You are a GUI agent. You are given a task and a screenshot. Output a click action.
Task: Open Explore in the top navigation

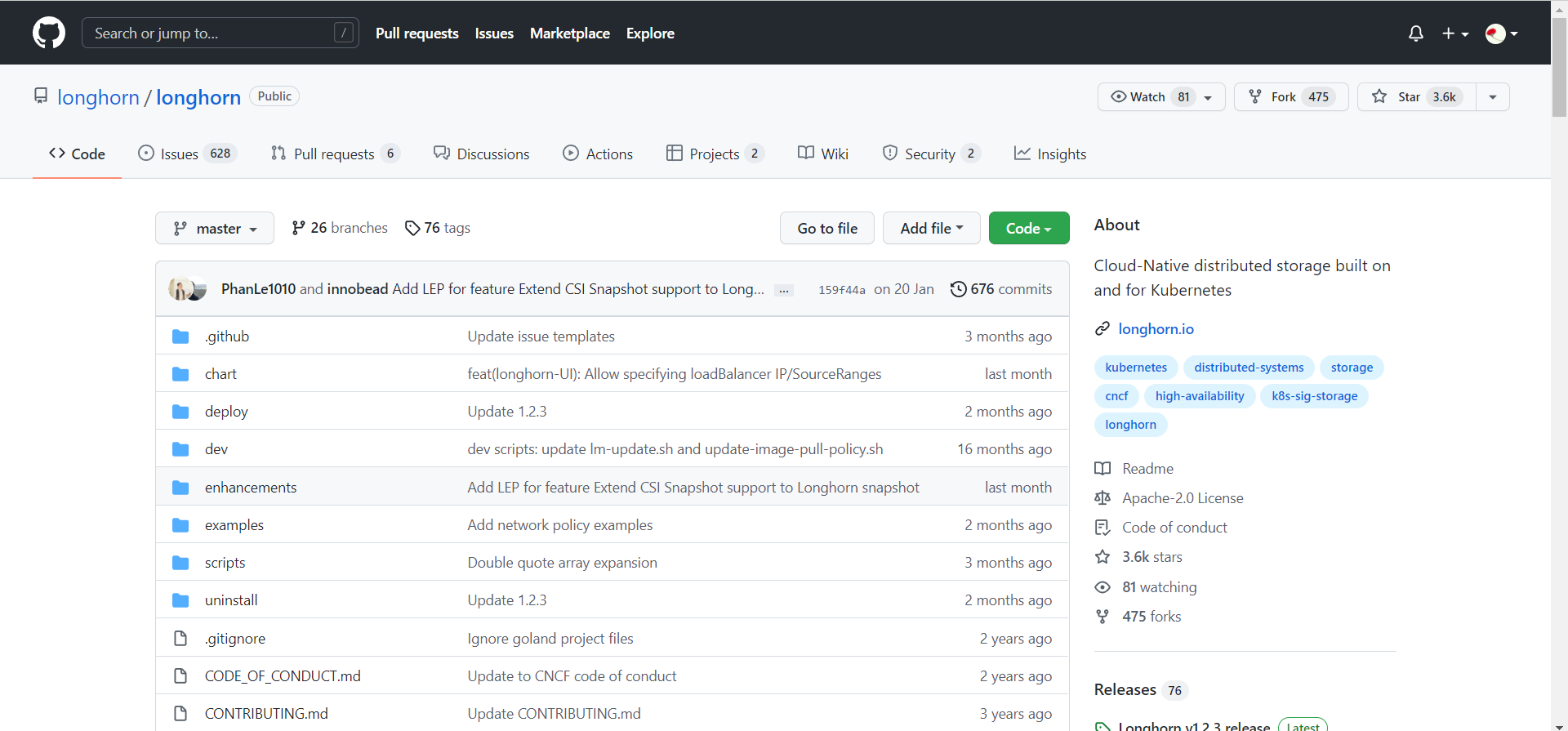pos(650,33)
